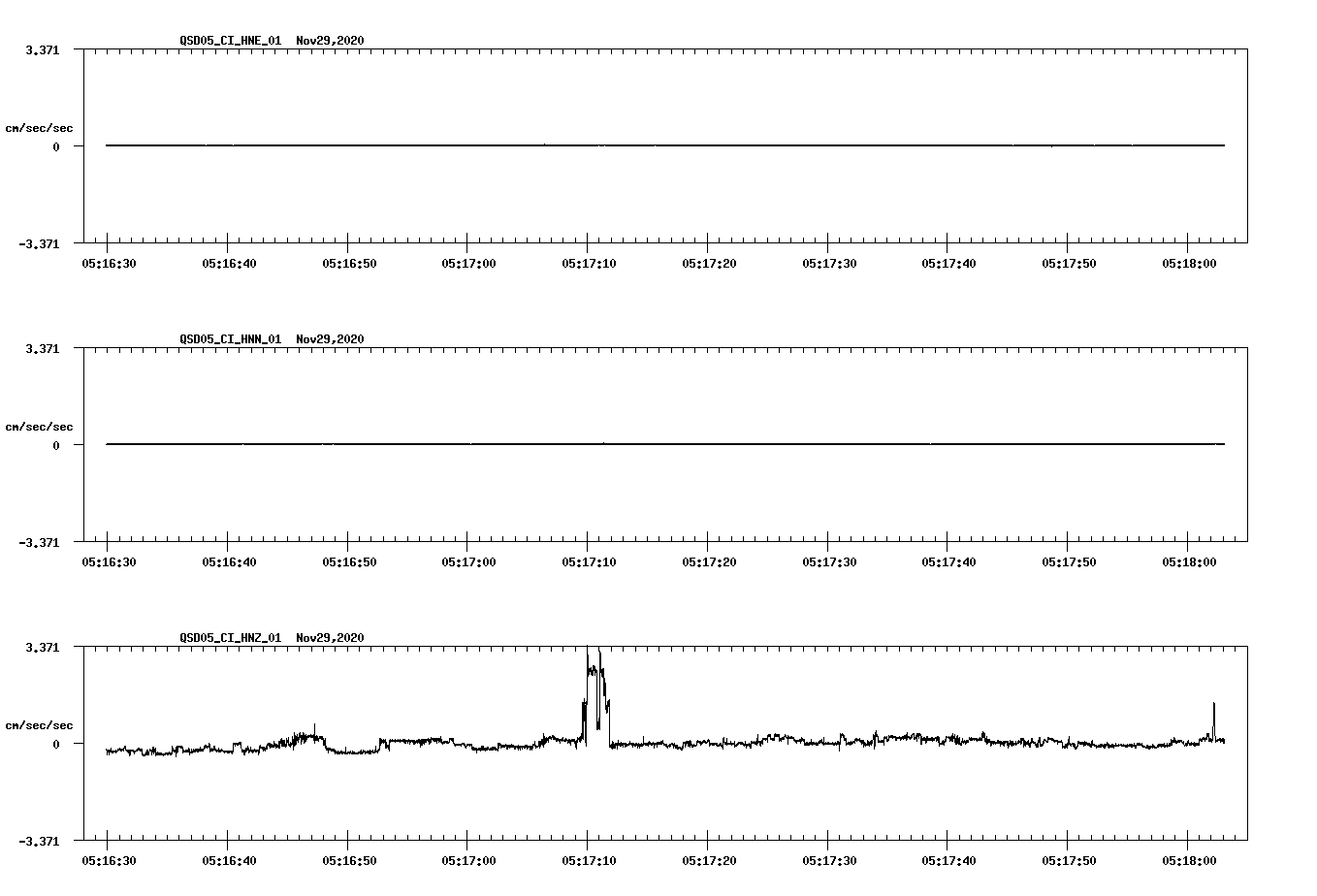Select the QSD05_CI_HNE_01 channel title

tap(228, 42)
